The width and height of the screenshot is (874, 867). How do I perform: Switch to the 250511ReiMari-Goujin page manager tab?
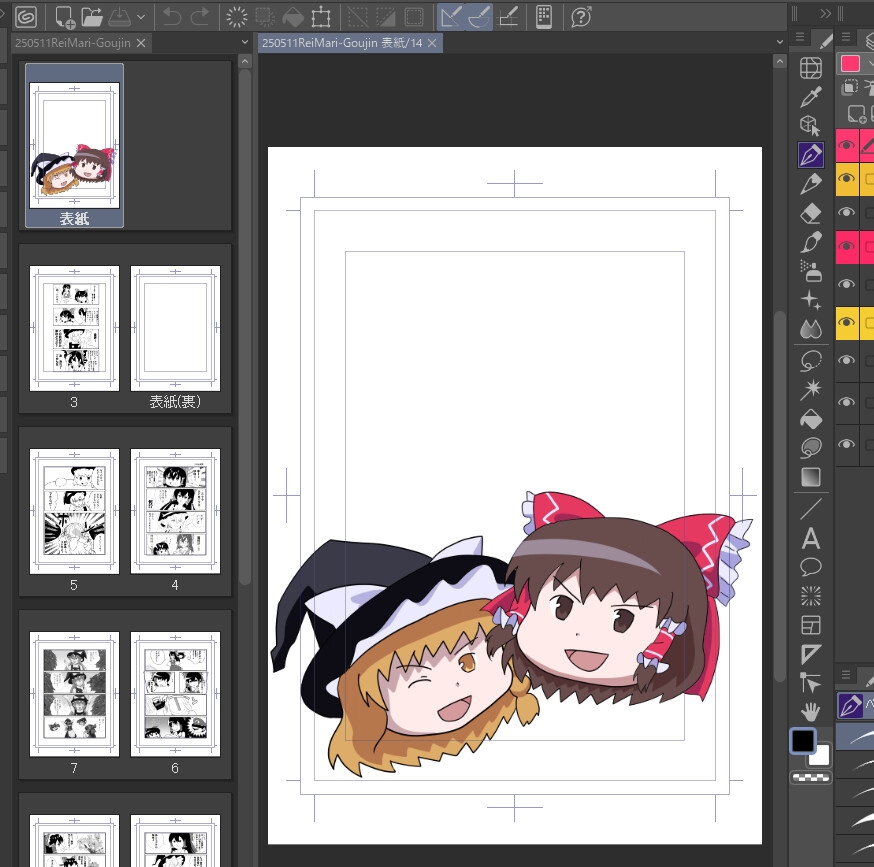(x=72, y=43)
